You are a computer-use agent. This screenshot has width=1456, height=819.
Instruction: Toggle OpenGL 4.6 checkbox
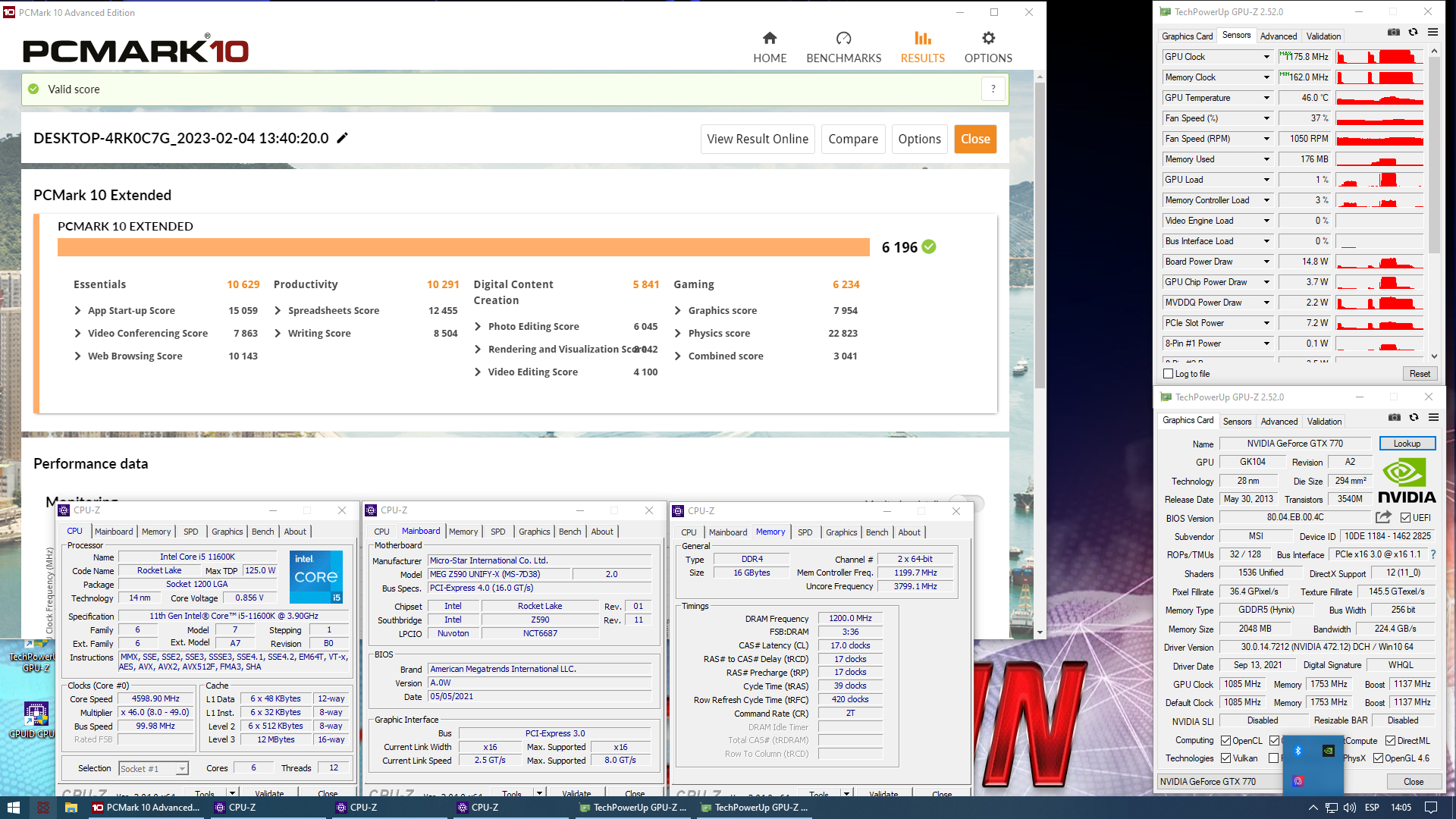1379,758
